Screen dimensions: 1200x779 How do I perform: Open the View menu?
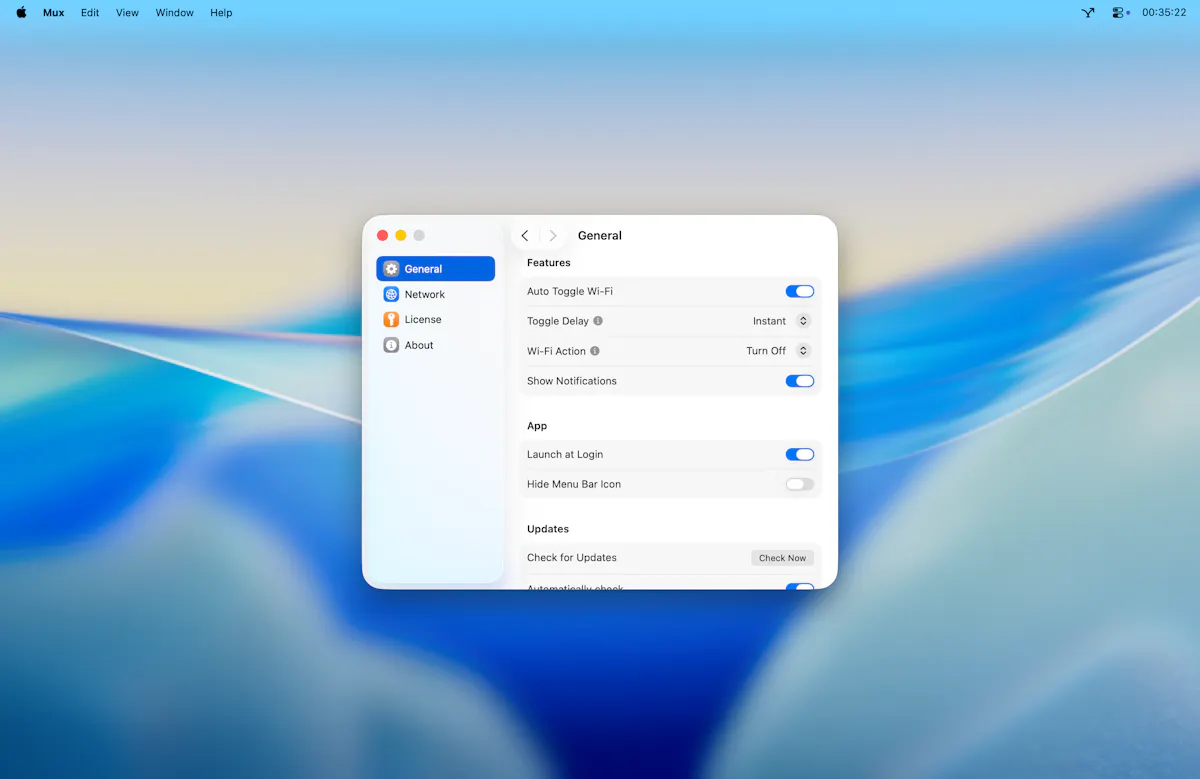[x=127, y=13]
